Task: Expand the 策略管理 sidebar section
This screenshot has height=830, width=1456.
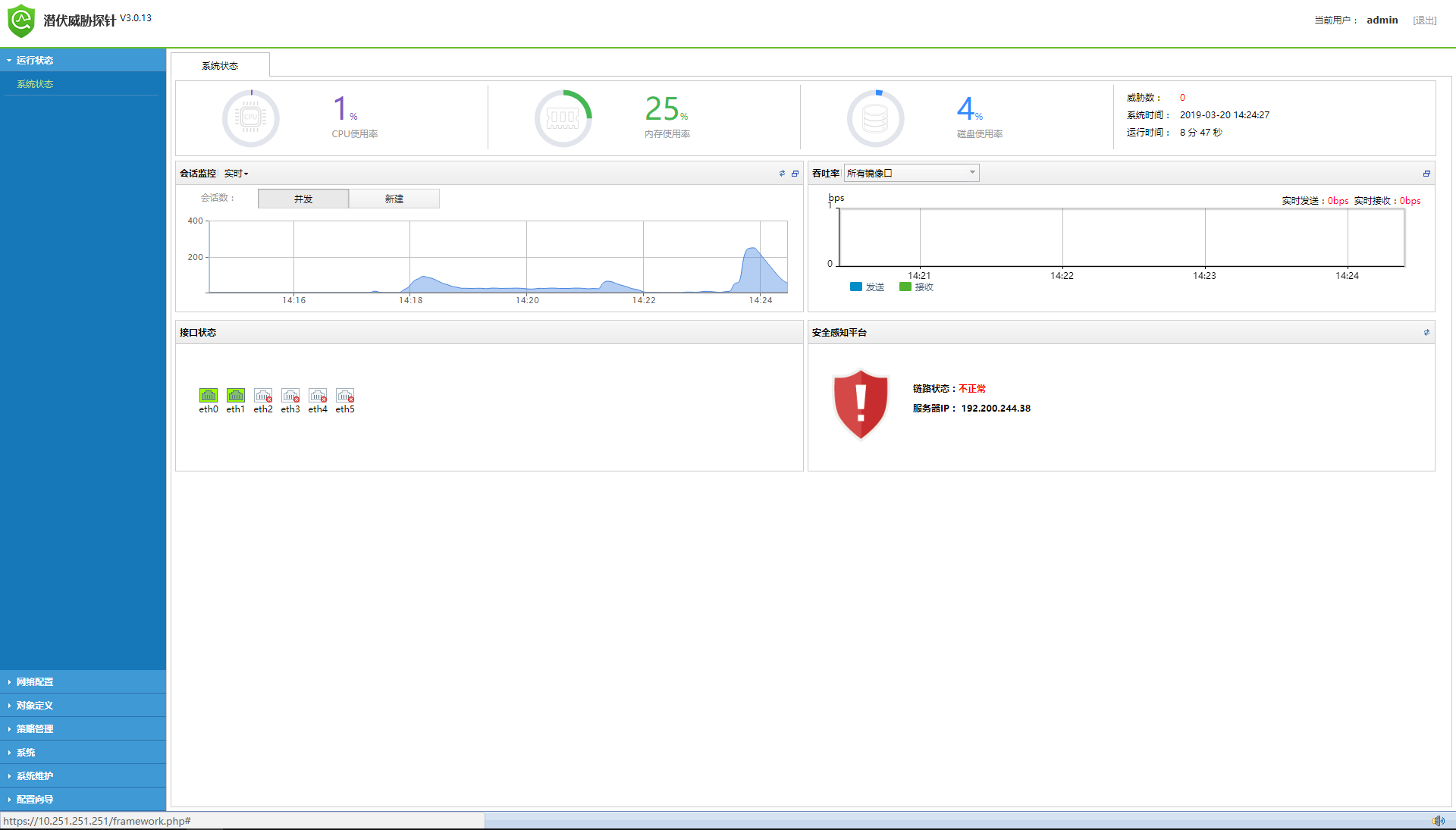Action: point(35,728)
